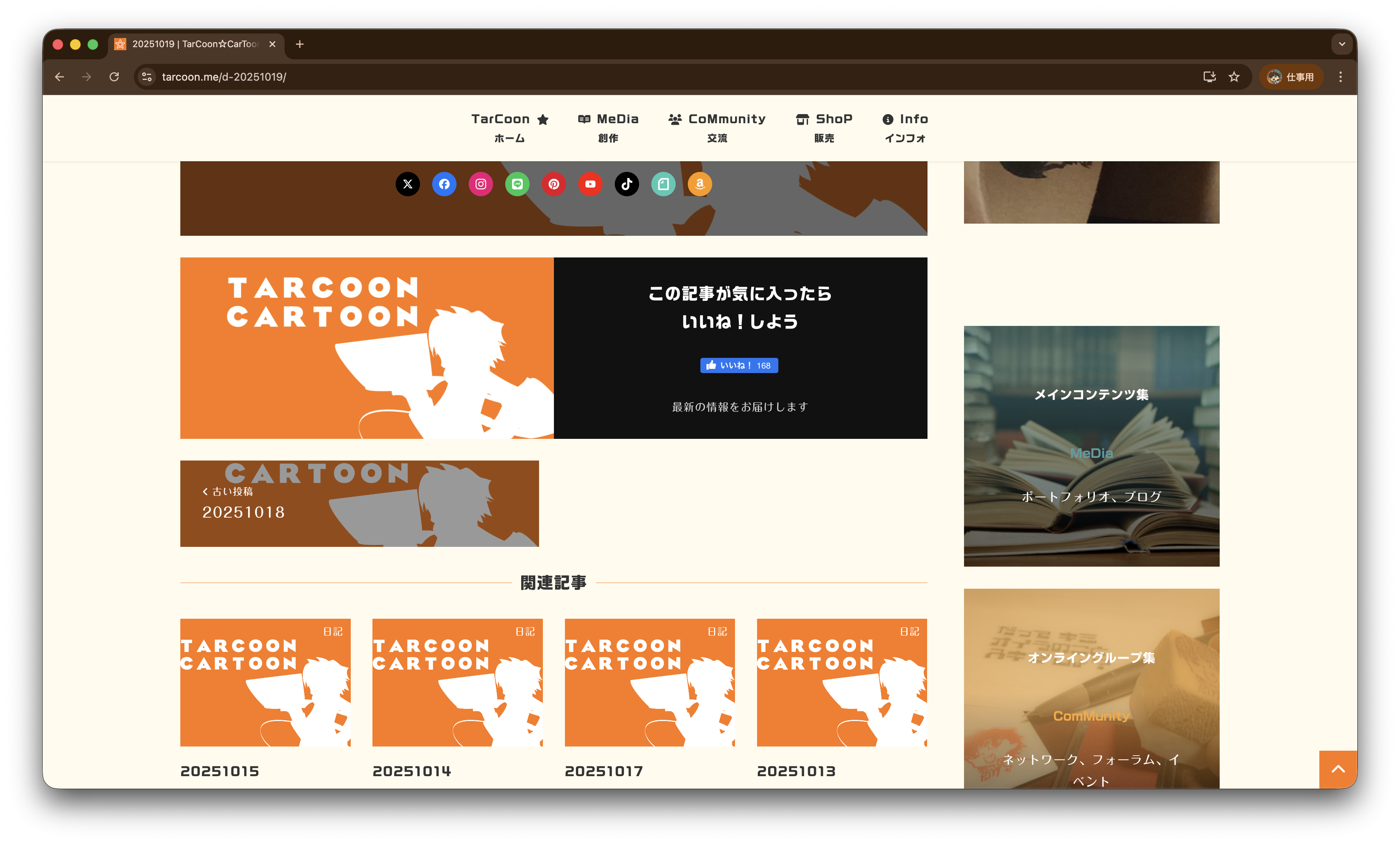Click the Amazon icon

[x=700, y=184]
